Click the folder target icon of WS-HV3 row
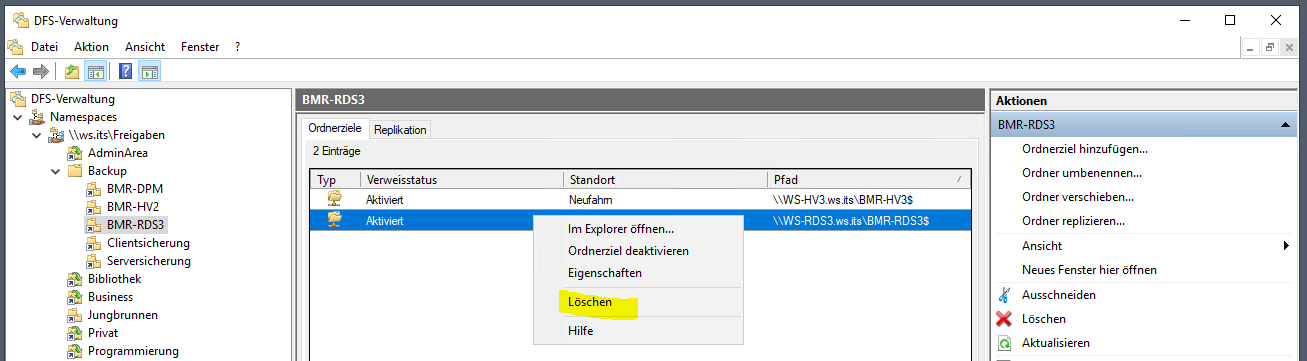This screenshot has width=1307, height=361. click(336, 200)
